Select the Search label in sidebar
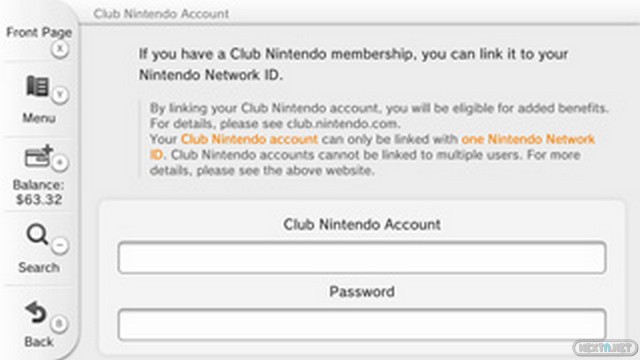The height and width of the screenshot is (360, 640). [39, 267]
